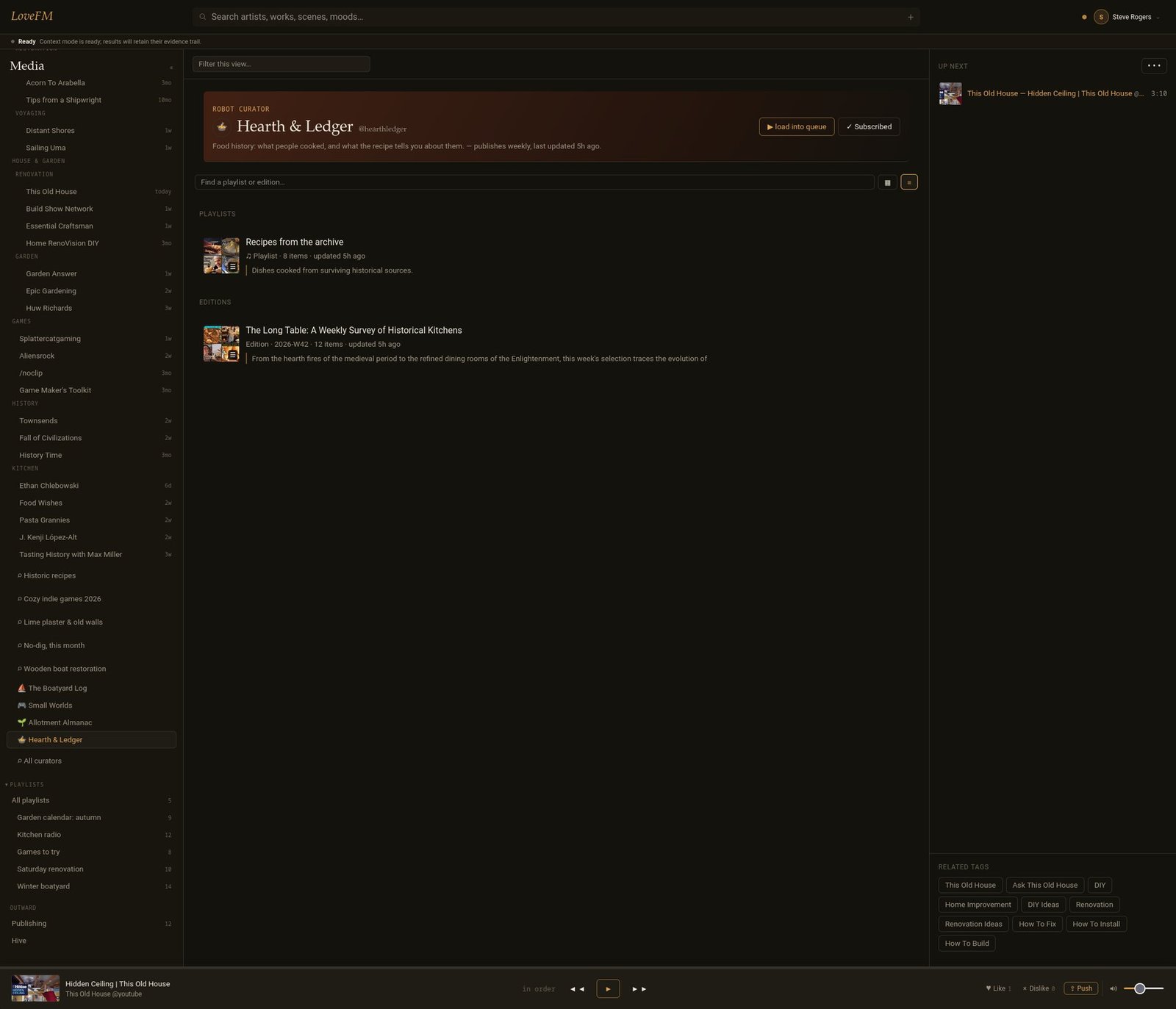Open the Recipes from the archive playlist
This screenshot has width=1176, height=1009.
point(294,242)
